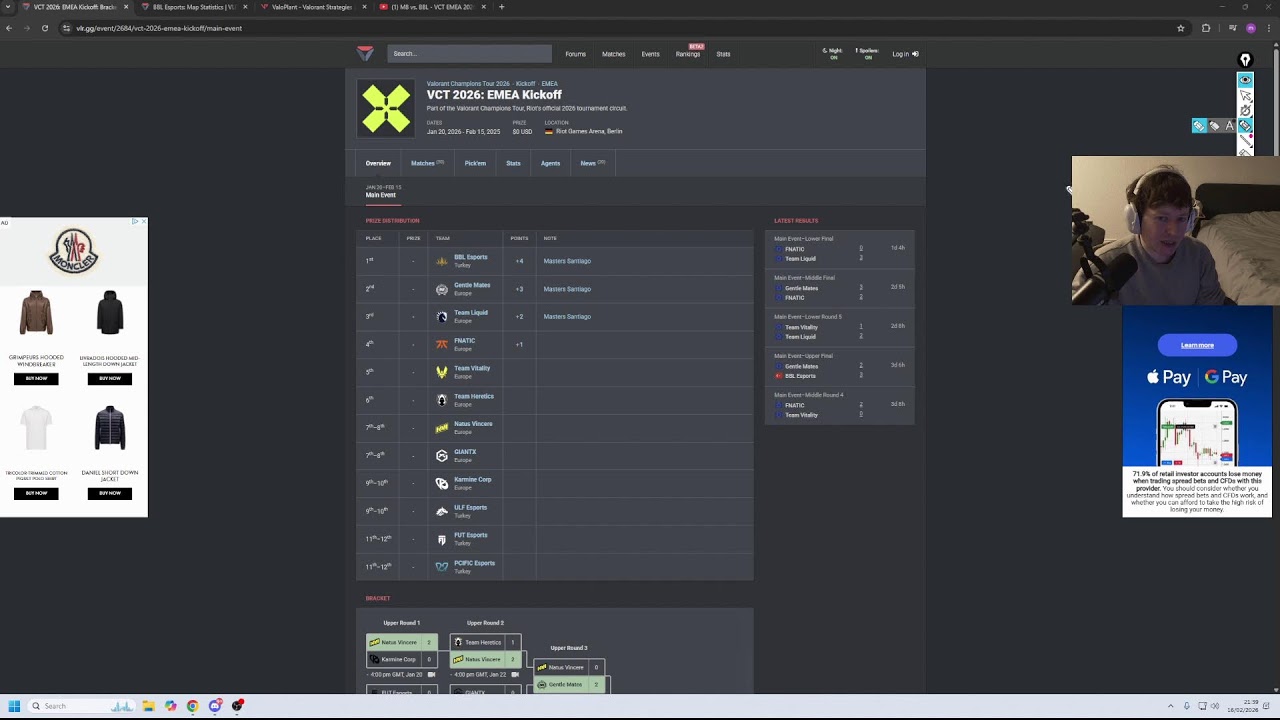Click the Log in link
This screenshot has width=1280, height=720.
(x=905, y=54)
